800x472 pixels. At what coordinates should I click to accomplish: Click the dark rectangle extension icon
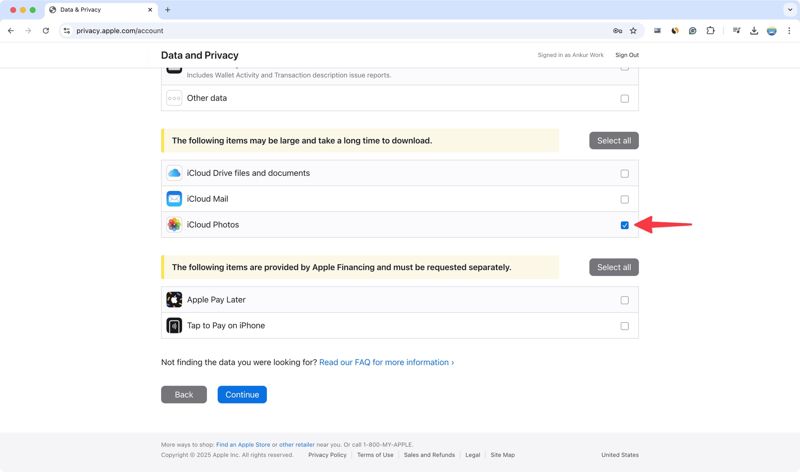click(657, 31)
